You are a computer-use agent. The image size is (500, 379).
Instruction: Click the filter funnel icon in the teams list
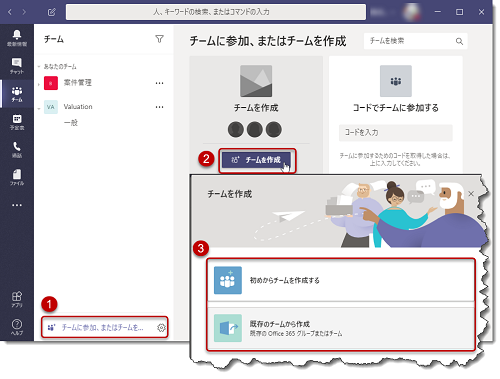(159, 39)
